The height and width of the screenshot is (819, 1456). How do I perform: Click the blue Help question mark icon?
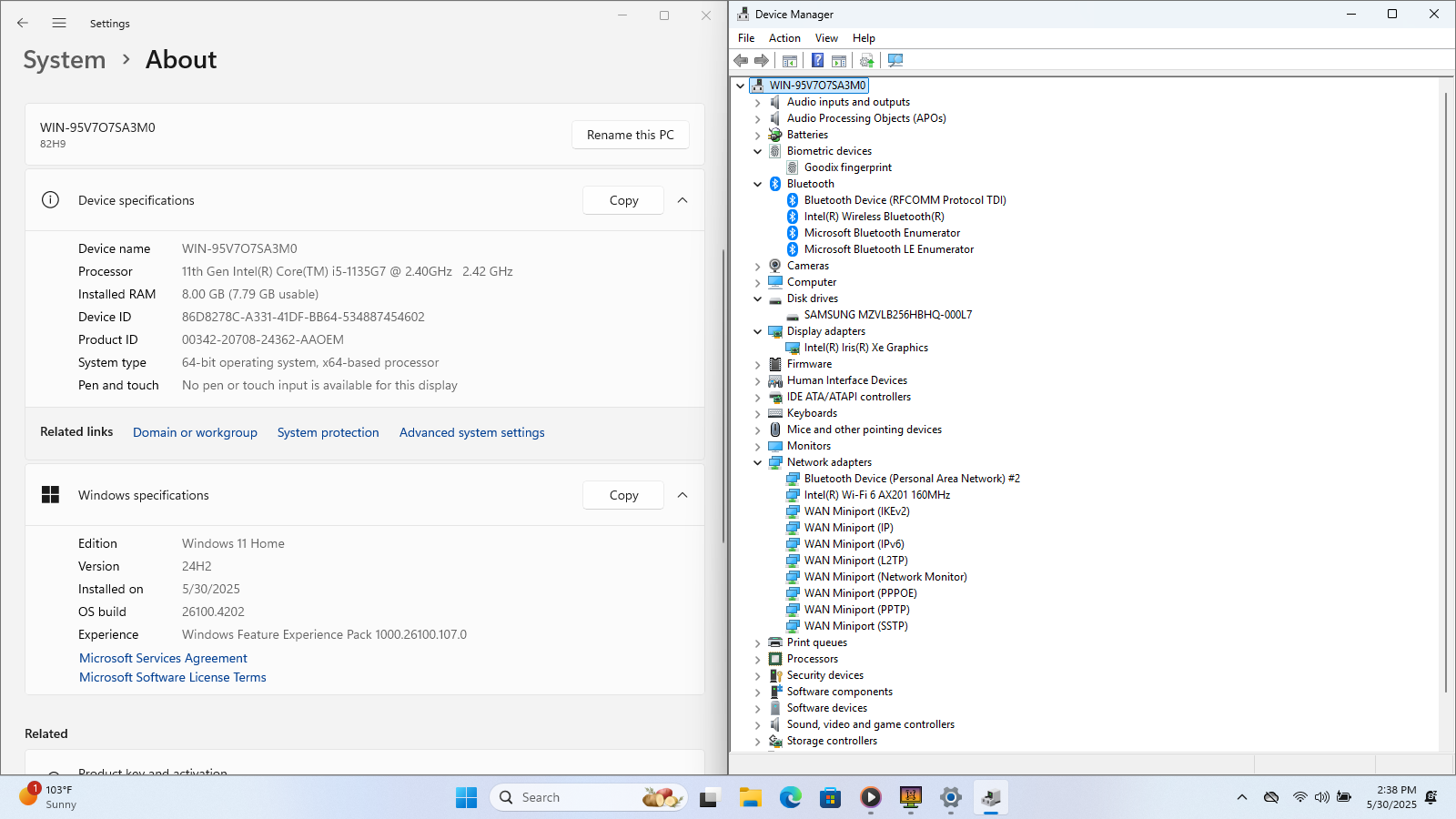(817, 60)
